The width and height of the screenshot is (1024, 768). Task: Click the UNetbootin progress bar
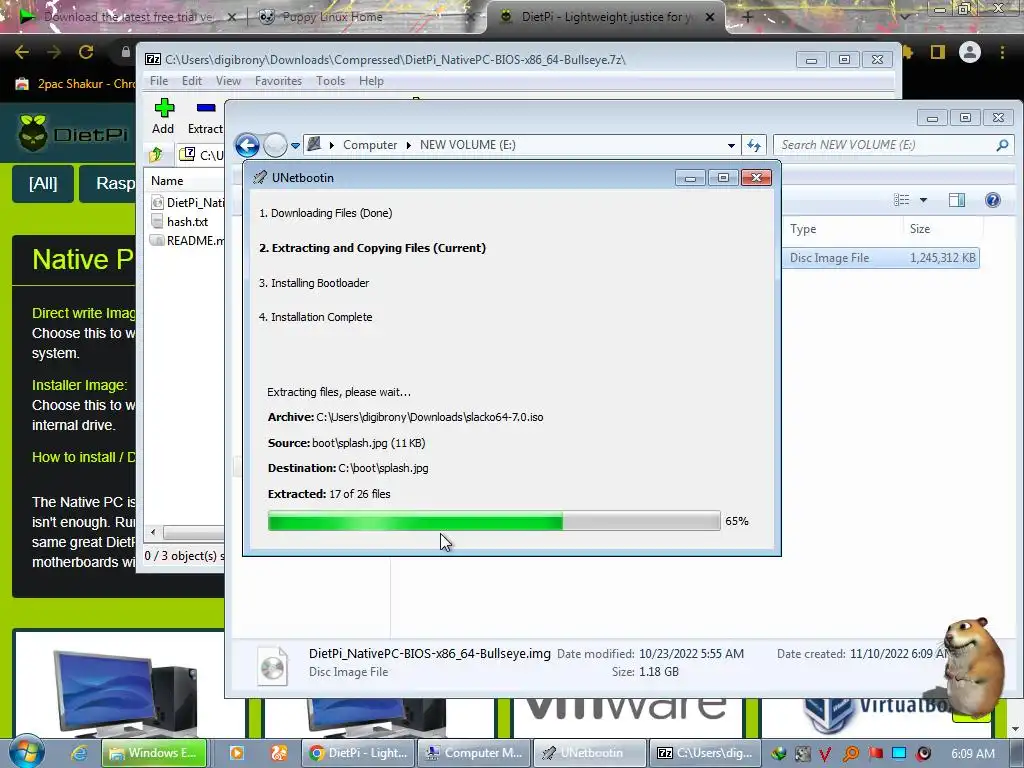tap(494, 521)
